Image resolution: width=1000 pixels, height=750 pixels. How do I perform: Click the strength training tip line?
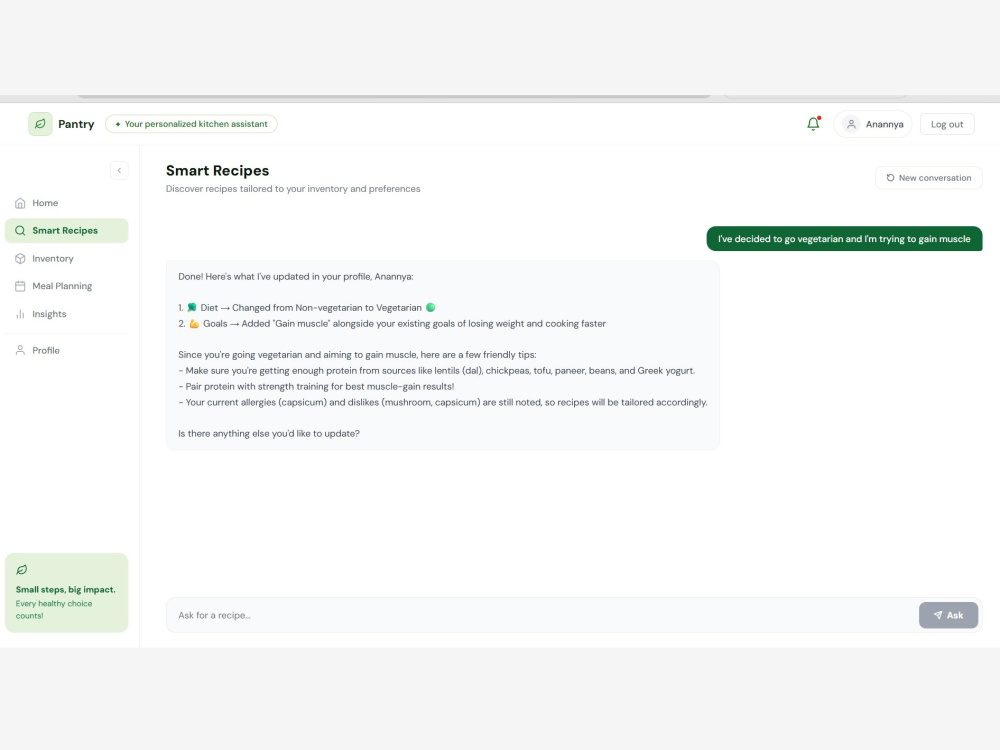[x=316, y=386]
